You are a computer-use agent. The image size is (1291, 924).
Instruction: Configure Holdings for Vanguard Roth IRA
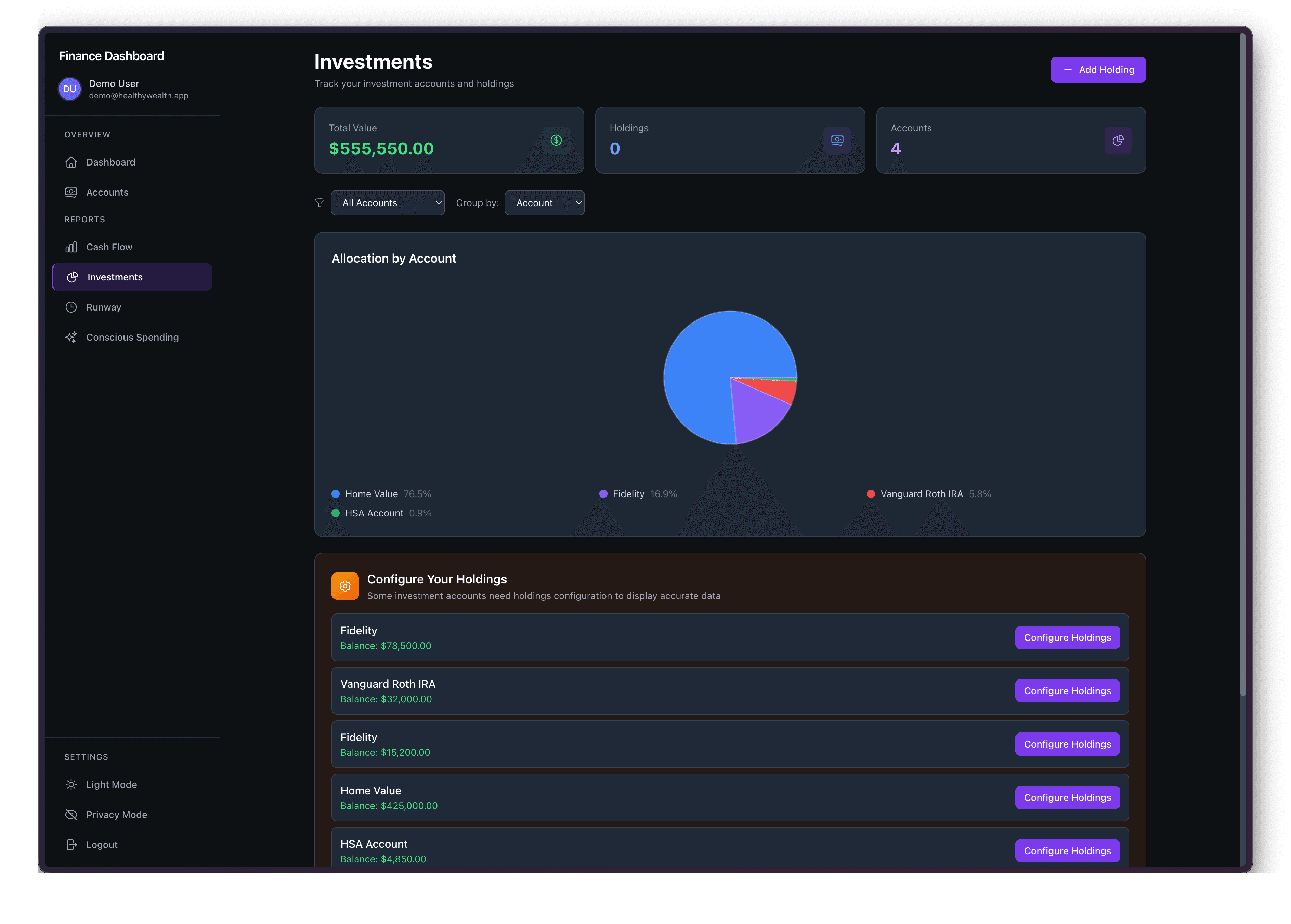[1067, 691]
